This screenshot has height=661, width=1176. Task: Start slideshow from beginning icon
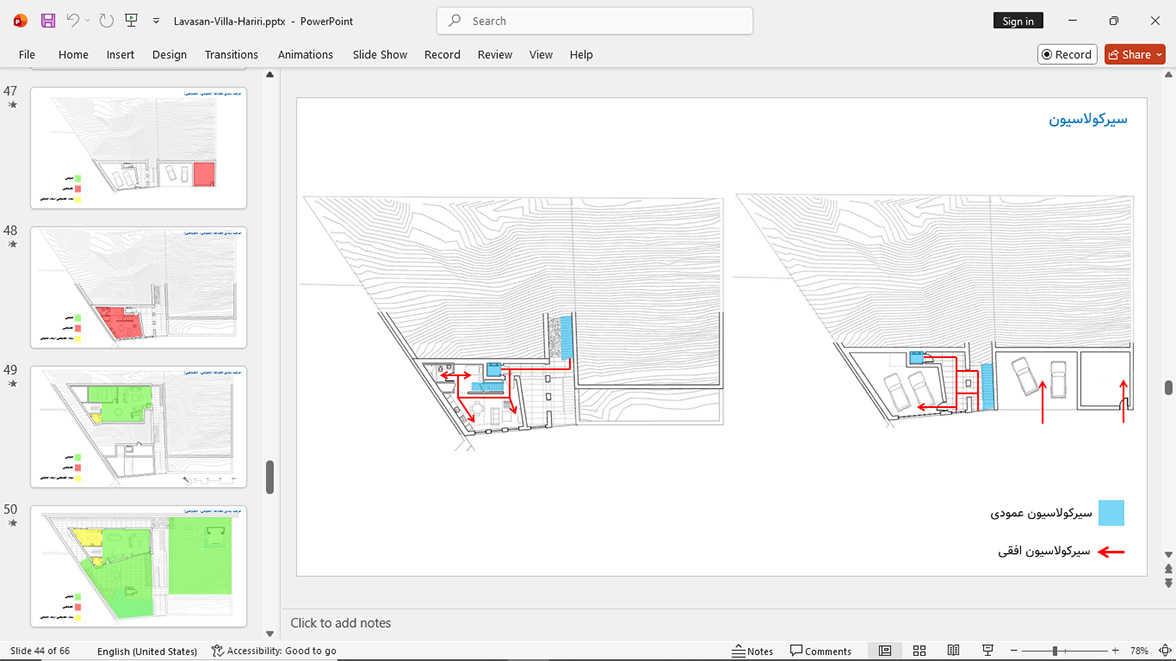point(131,20)
